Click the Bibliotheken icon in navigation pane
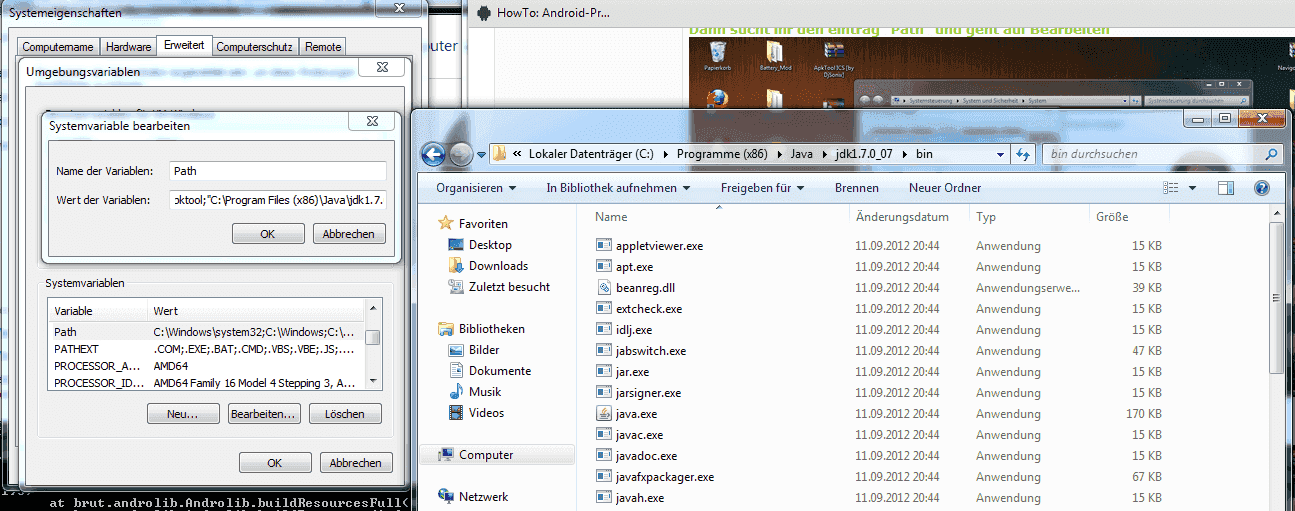Screen dimensions: 1295x511 point(447,329)
